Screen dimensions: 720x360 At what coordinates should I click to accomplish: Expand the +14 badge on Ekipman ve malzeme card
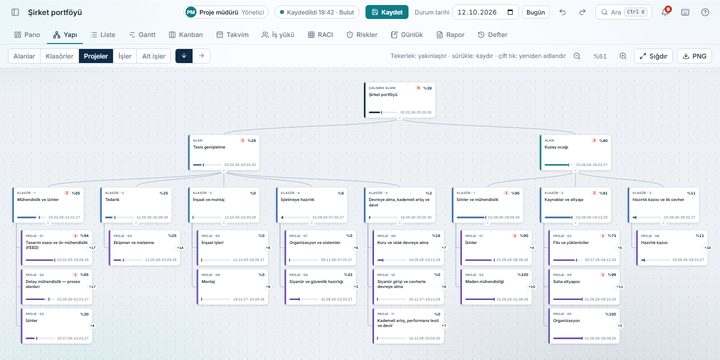pos(180,248)
